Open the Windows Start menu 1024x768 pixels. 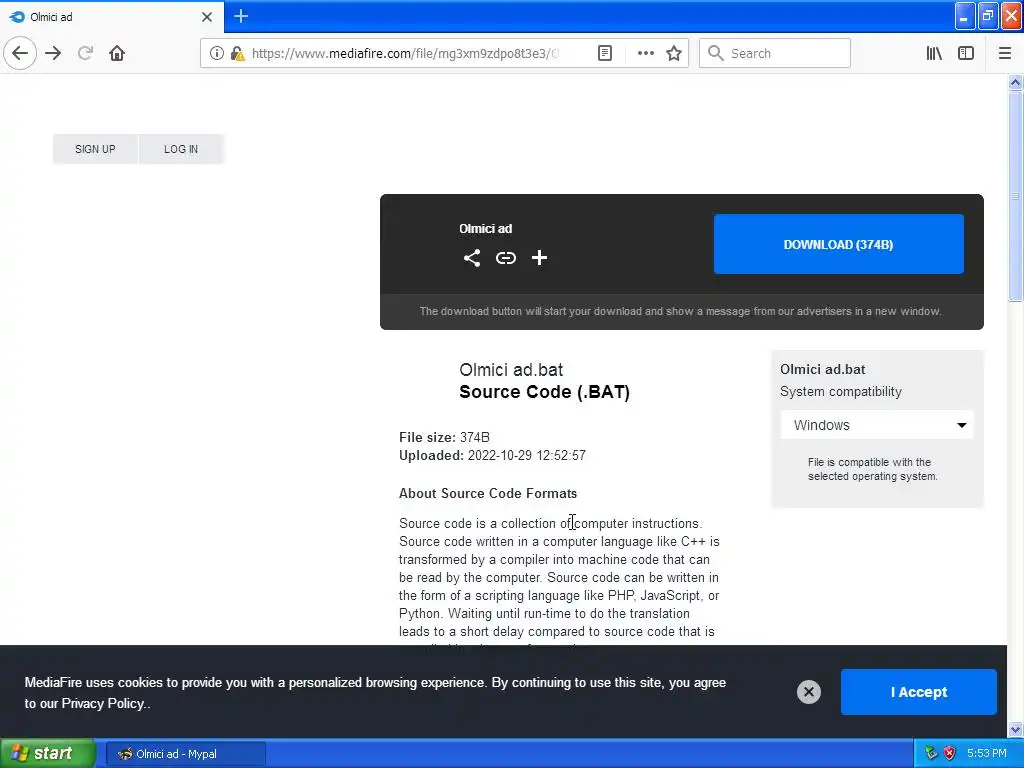[48, 753]
